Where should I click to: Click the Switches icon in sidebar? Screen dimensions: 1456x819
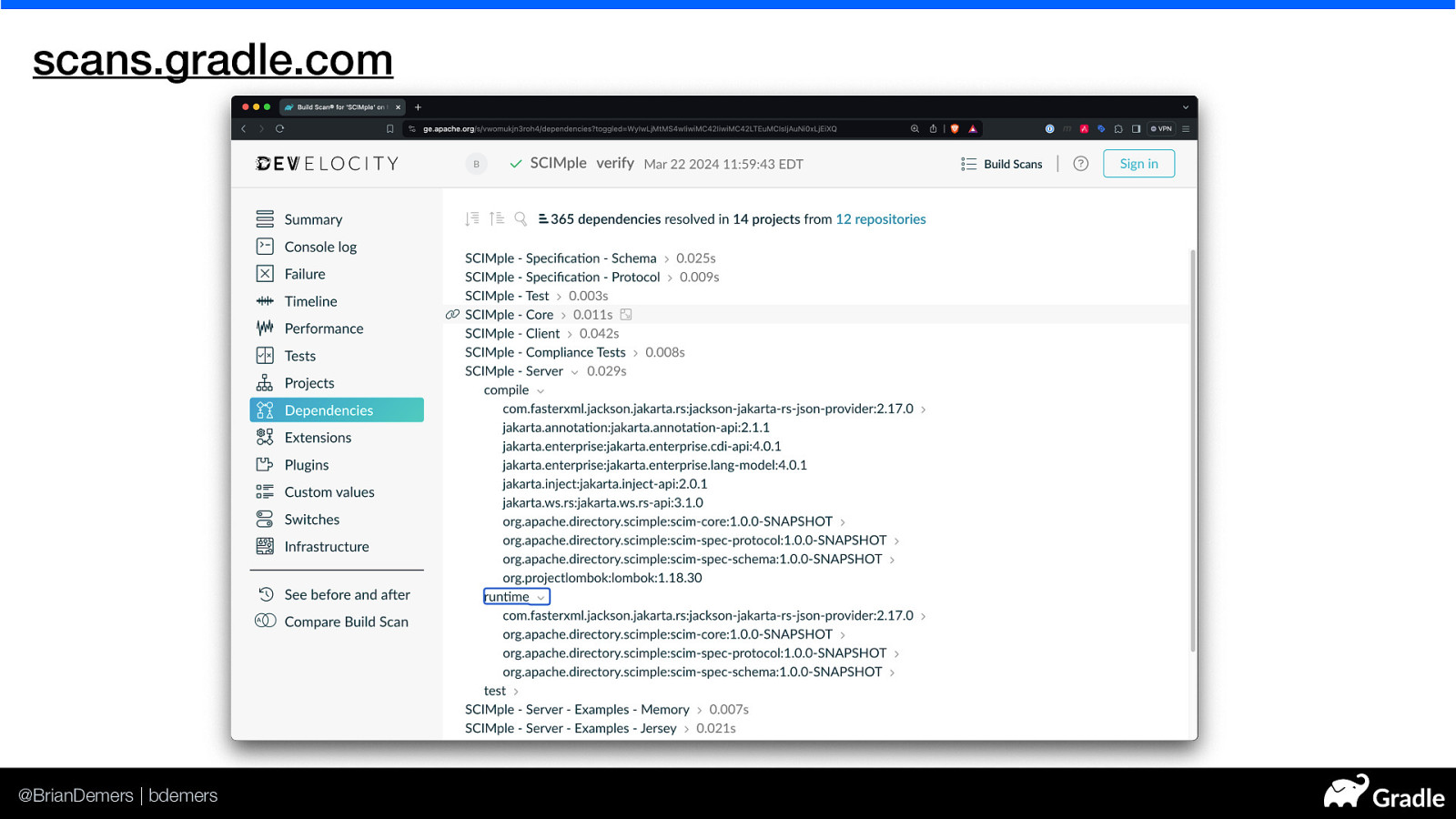click(265, 520)
